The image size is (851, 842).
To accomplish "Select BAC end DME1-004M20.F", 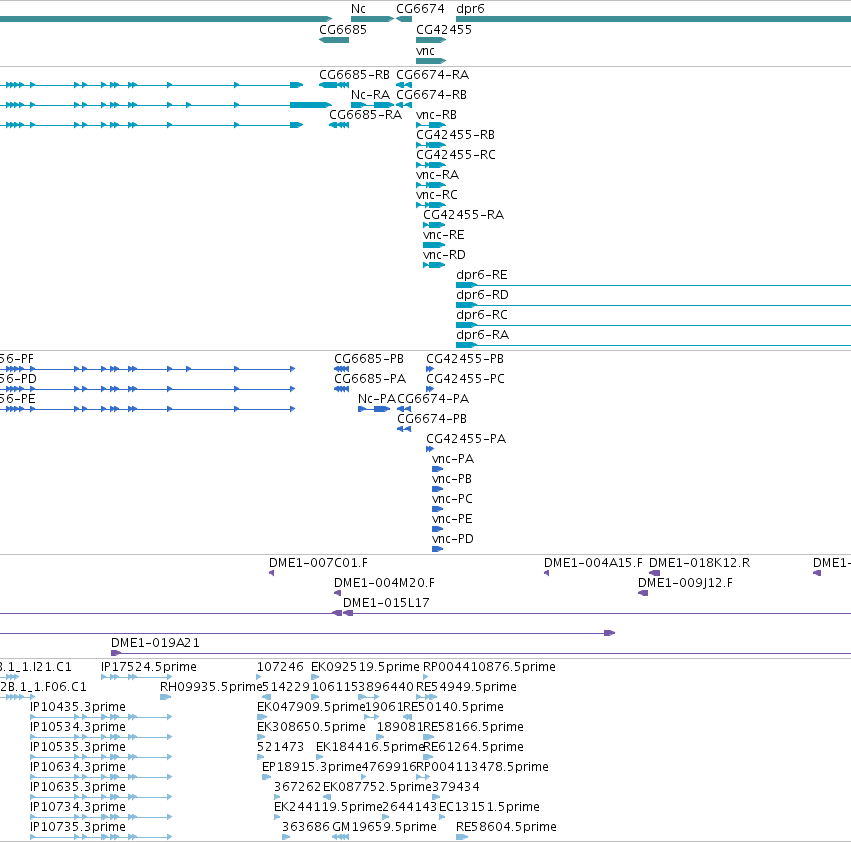I will 384,583.
